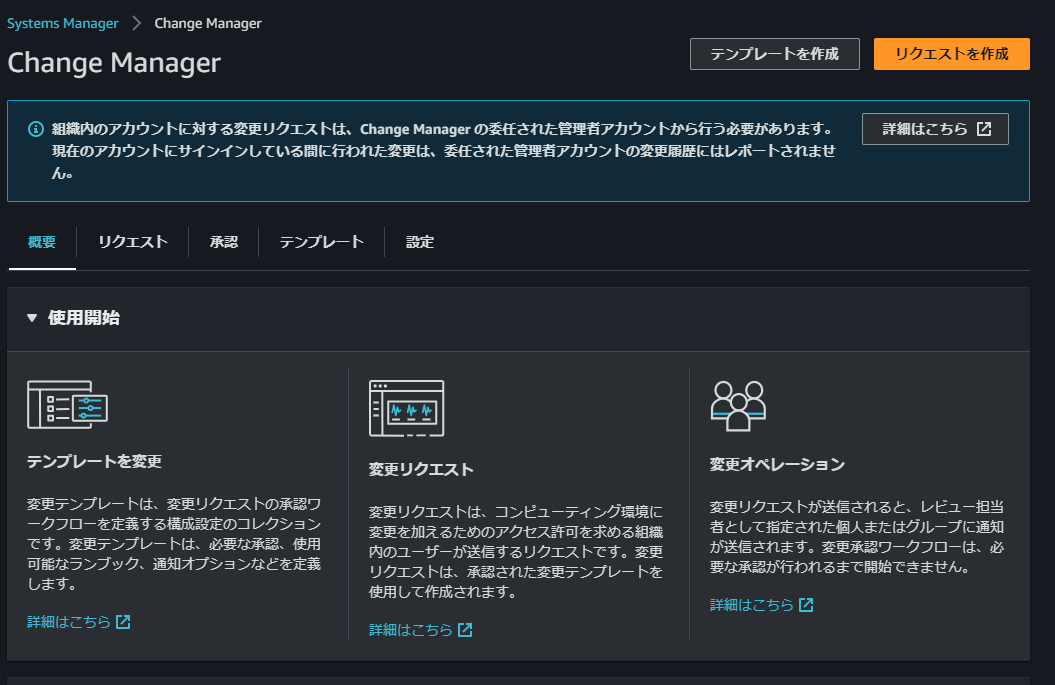Click the テンプレートを作成 button

point(775,54)
